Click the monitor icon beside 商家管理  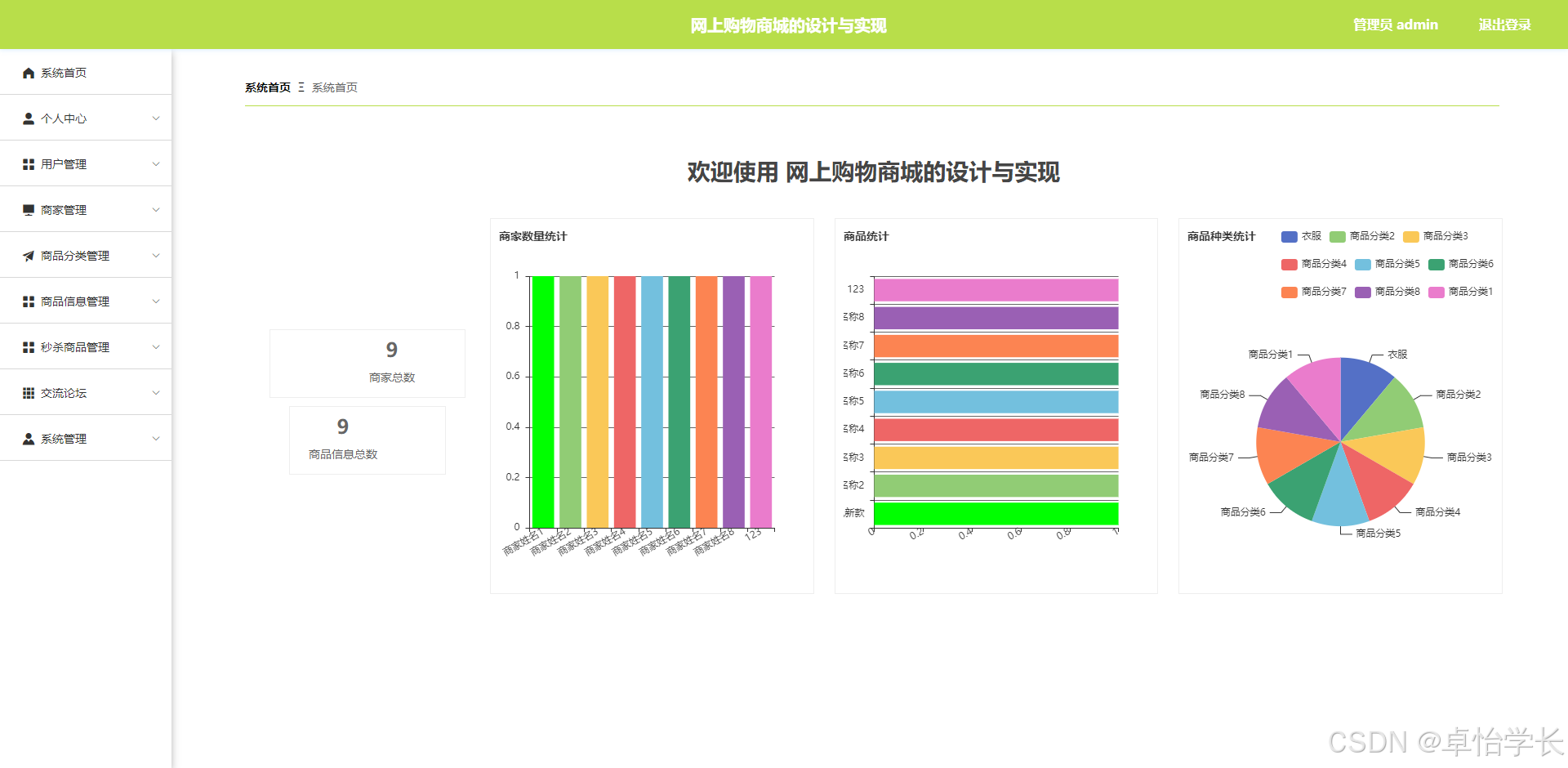tap(29, 210)
